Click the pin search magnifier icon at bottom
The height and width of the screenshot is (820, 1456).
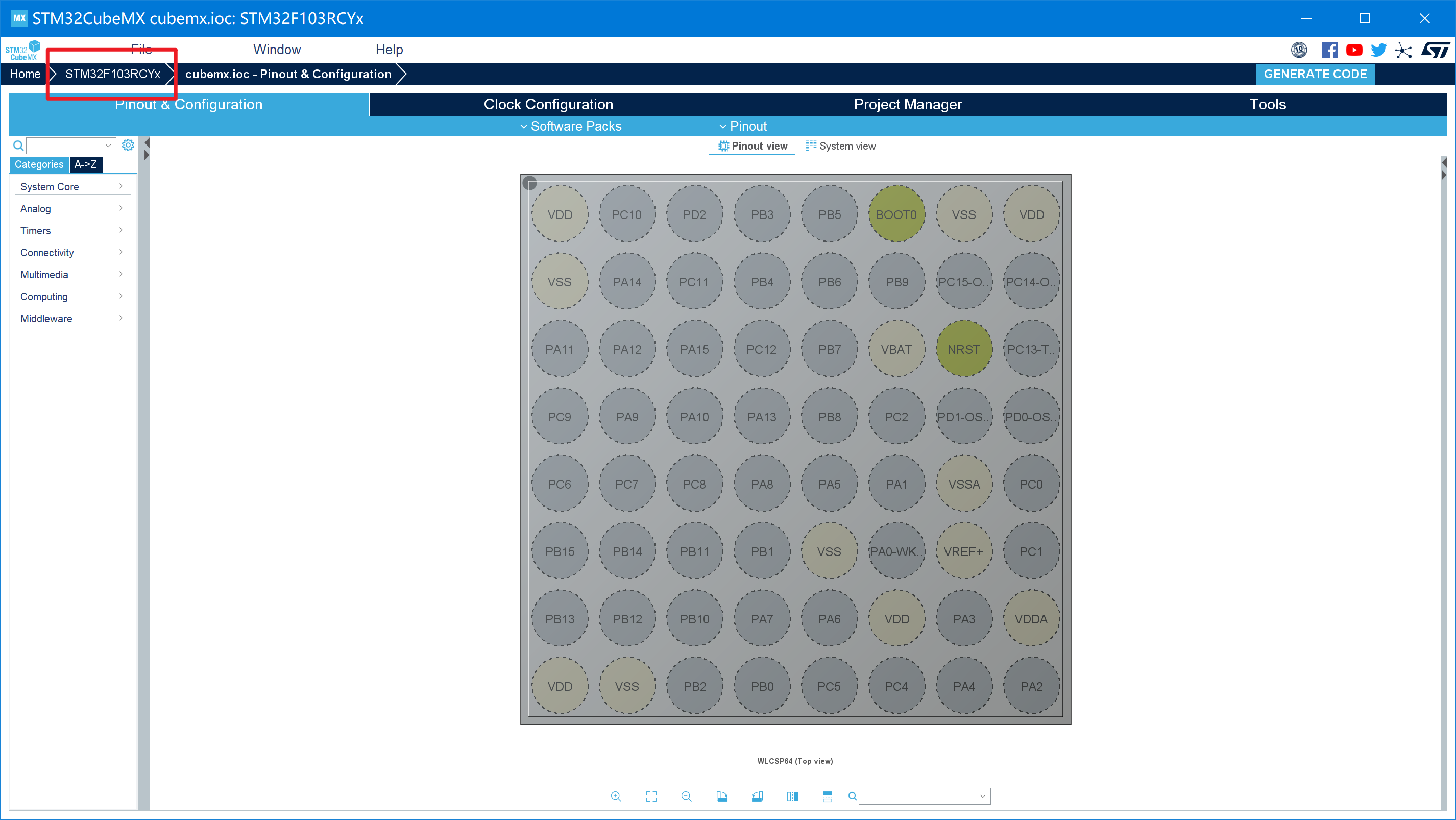pyautogui.click(x=853, y=795)
